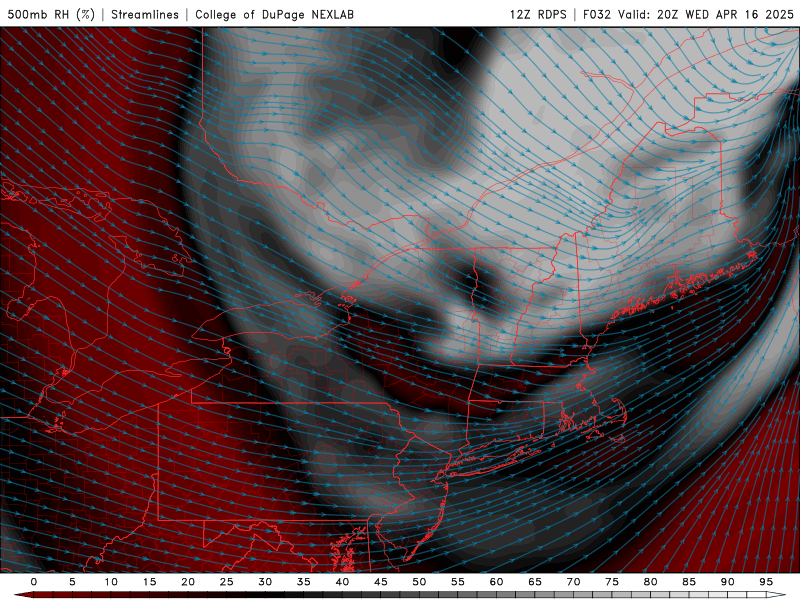The height and width of the screenshot is (600, 800).
Task: Select the "Streamlines" header label
Action: pyautogui.click(x=145, y=14)
